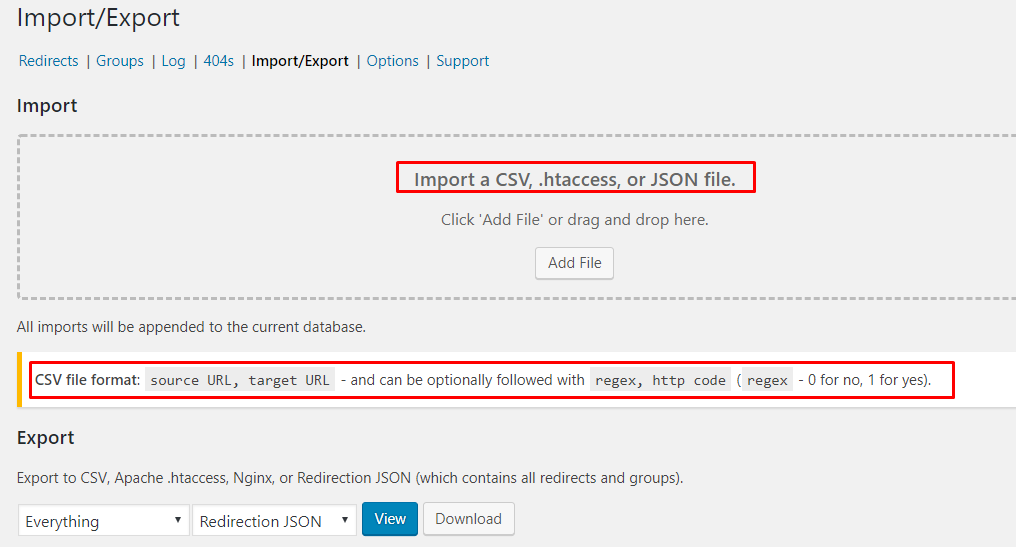Open the Redirection JSON format dropdown
The width and height of the screenshot is (1016, 547).
click(x=274, y=520)
